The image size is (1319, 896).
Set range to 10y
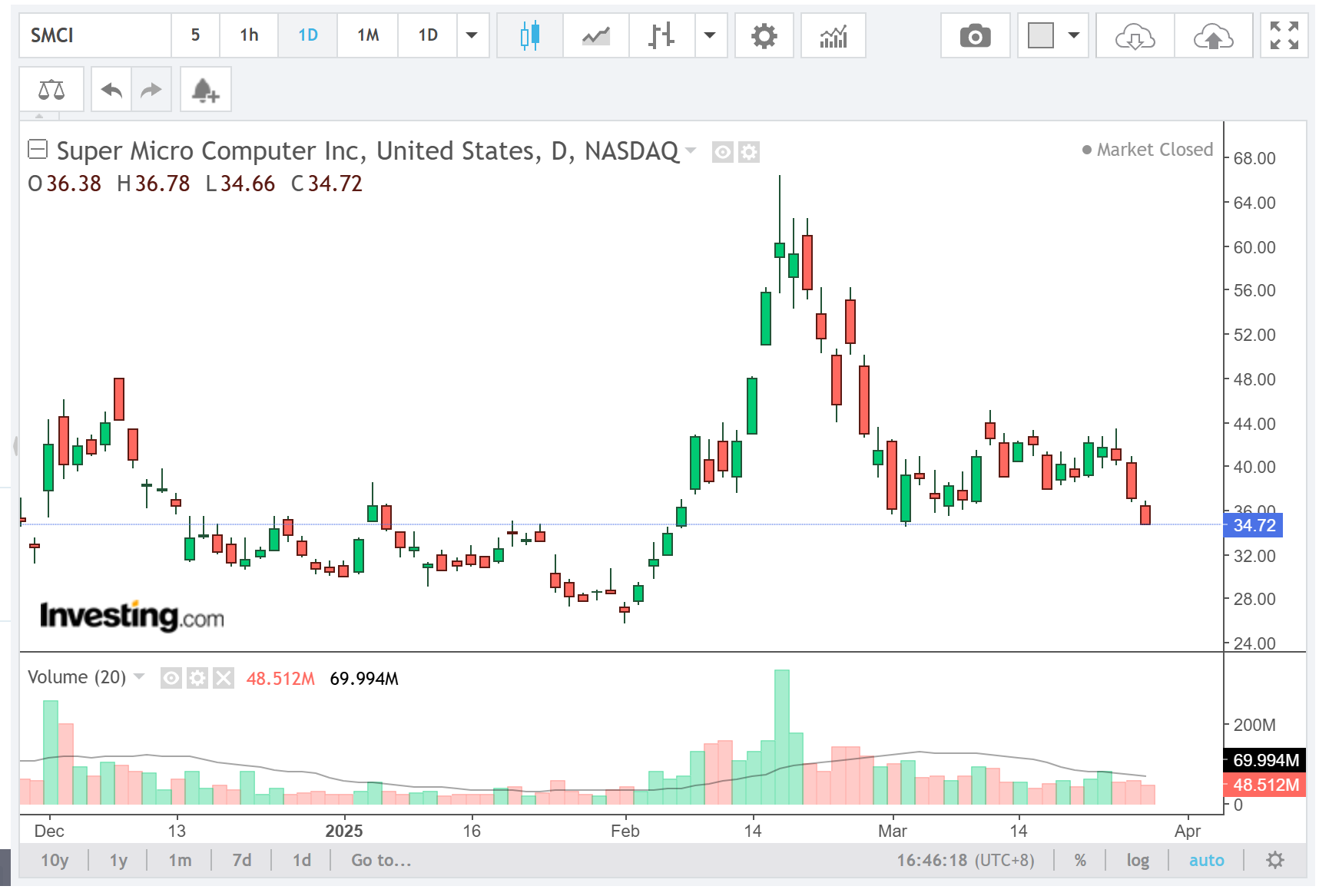tap(55, 860)
